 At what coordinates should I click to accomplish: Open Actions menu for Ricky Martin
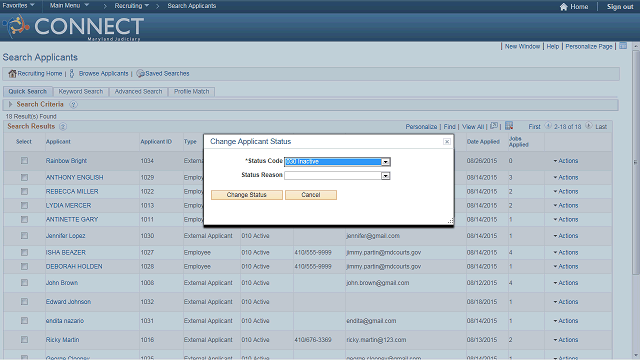(566, 340)
